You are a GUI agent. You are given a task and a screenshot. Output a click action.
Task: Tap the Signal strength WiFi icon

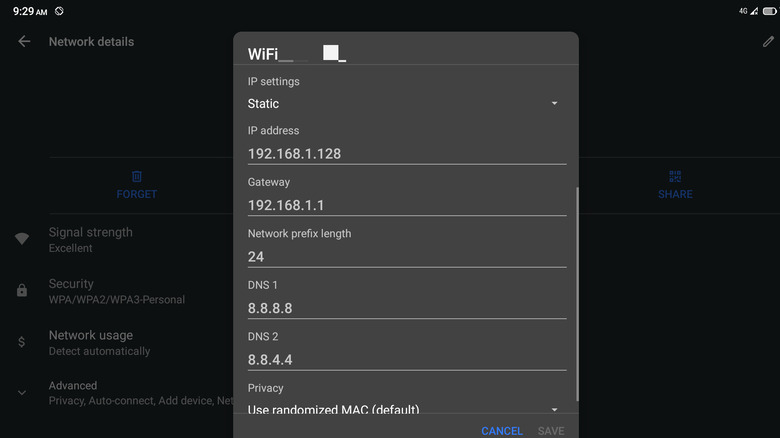coord(22,239)
